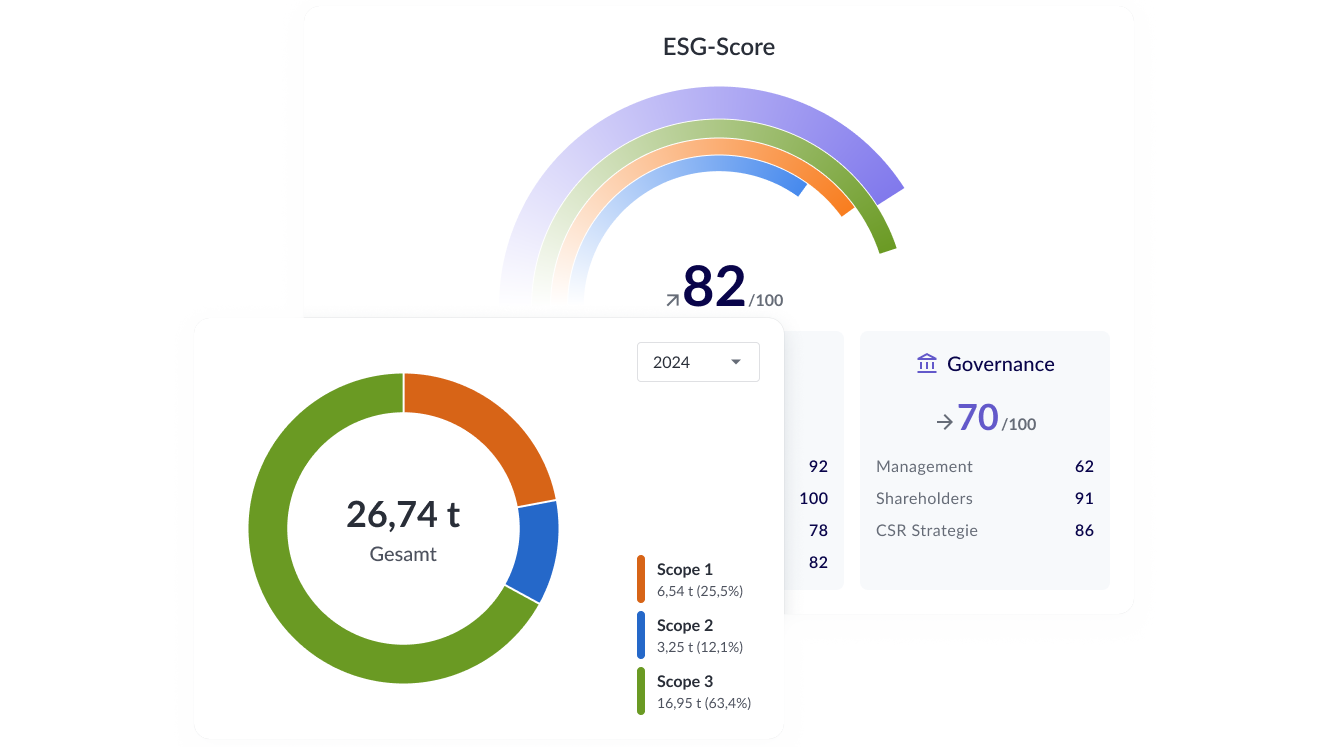Viewport: 1328px width, 747px height.
Task: Click the partially hidden value 78
Action: (x=818, y=531)
